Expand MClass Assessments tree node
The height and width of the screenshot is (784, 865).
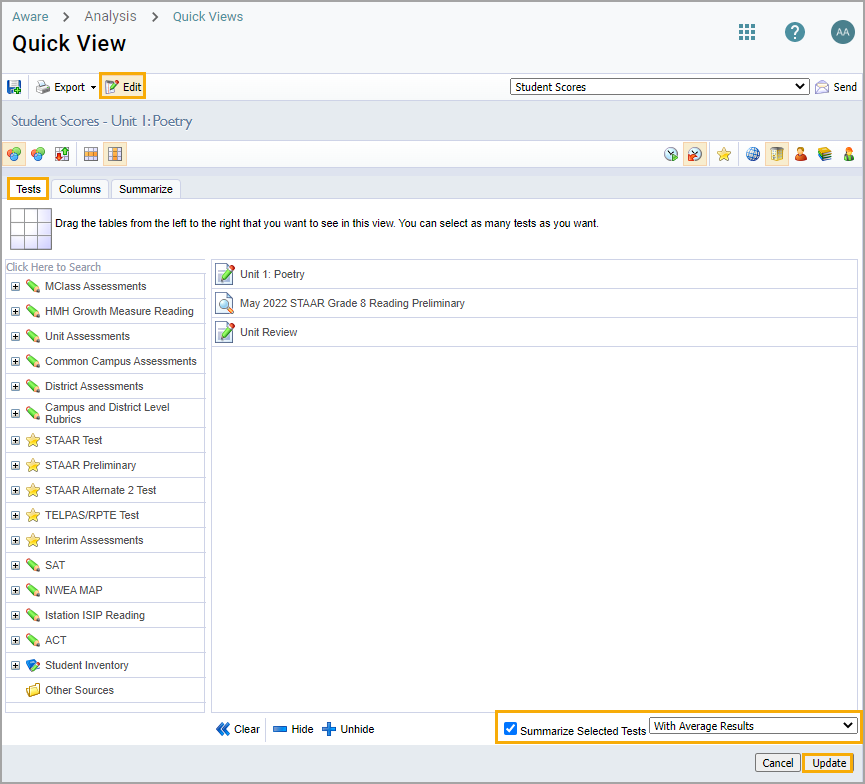pos(15,286)
